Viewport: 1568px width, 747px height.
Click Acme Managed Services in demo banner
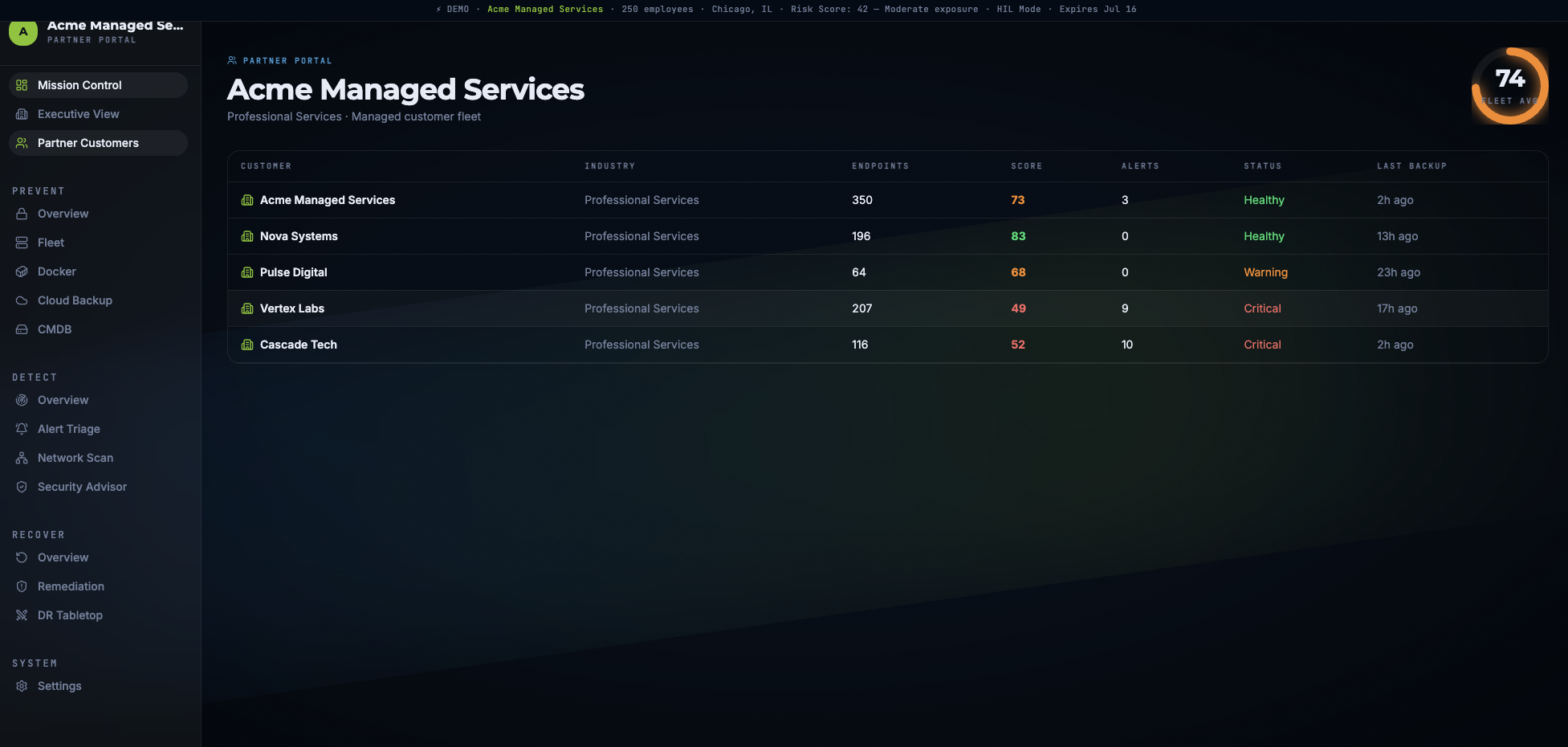[545, 10]
